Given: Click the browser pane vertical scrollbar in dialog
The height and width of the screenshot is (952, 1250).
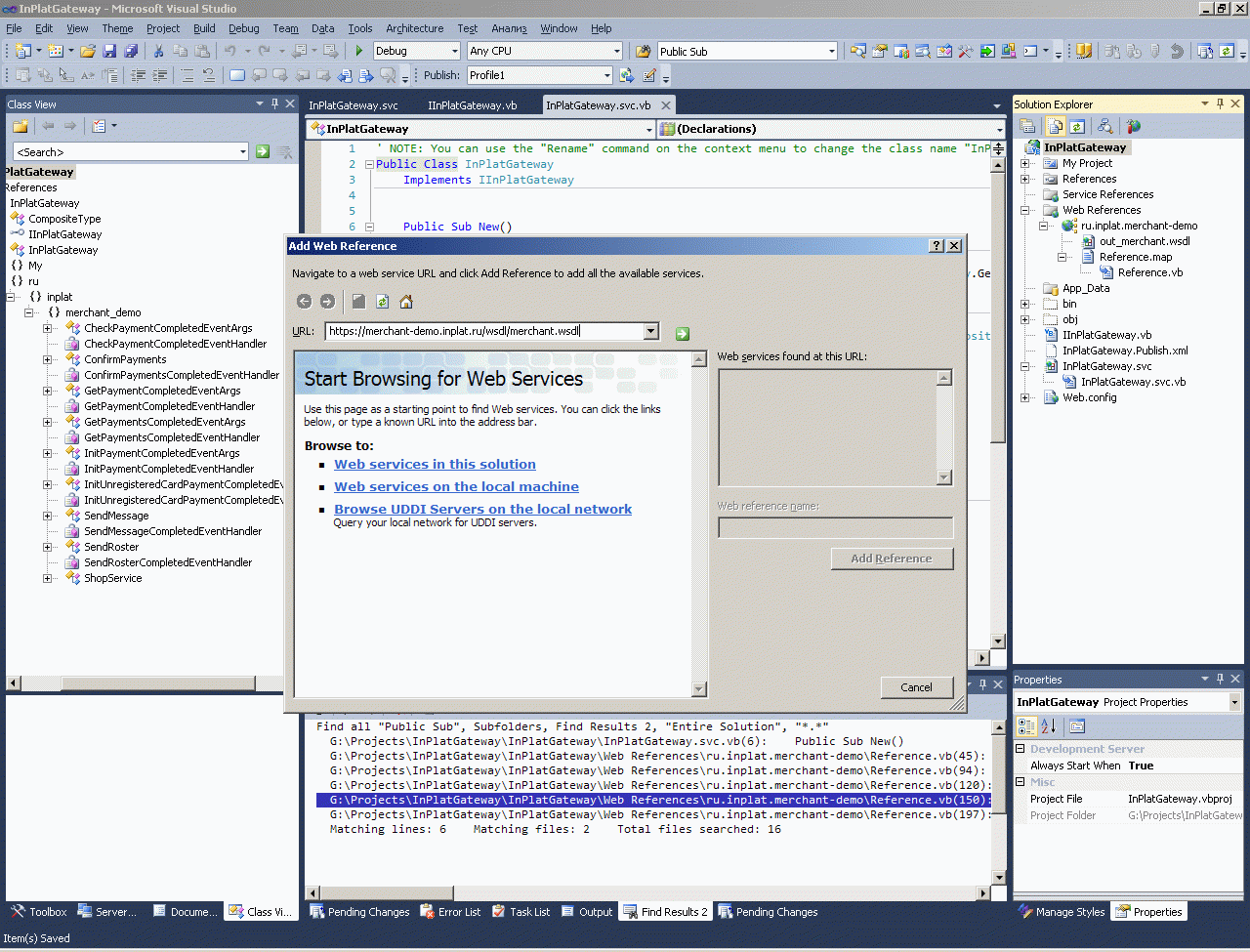Looking at the screenshot, I should pos(698,523).
